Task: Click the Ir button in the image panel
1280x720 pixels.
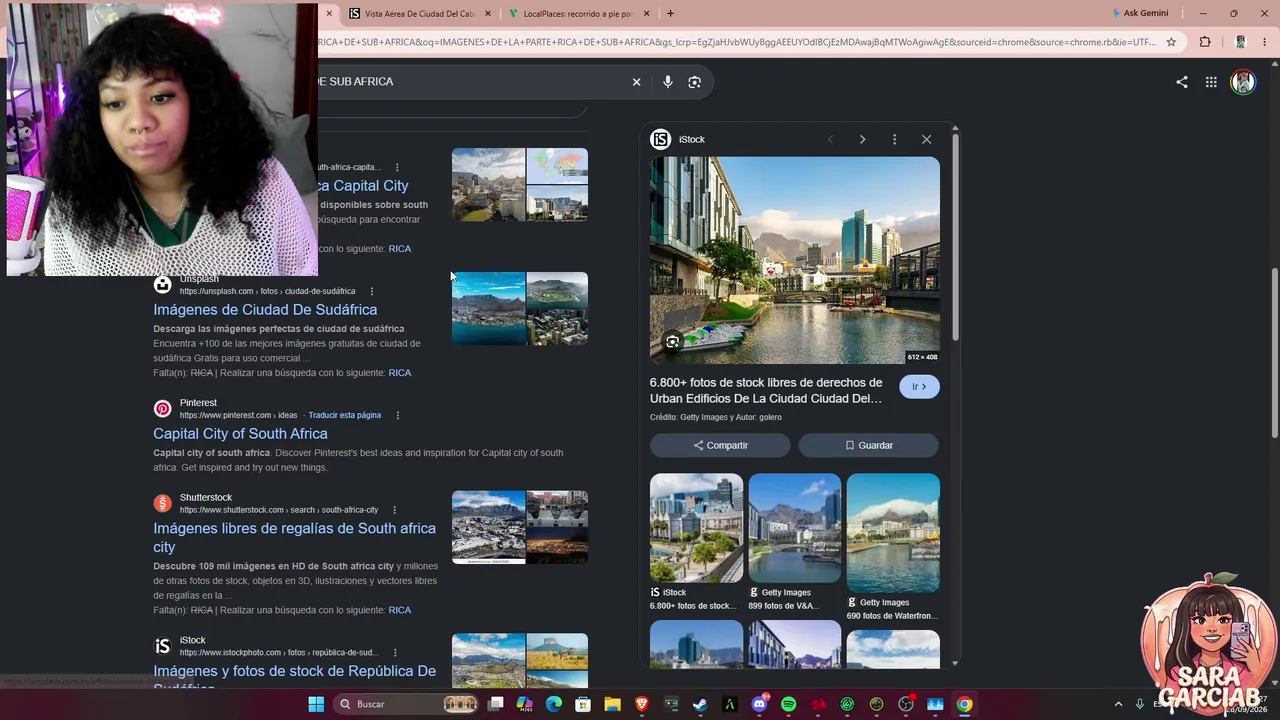Action: coord(919,387)
